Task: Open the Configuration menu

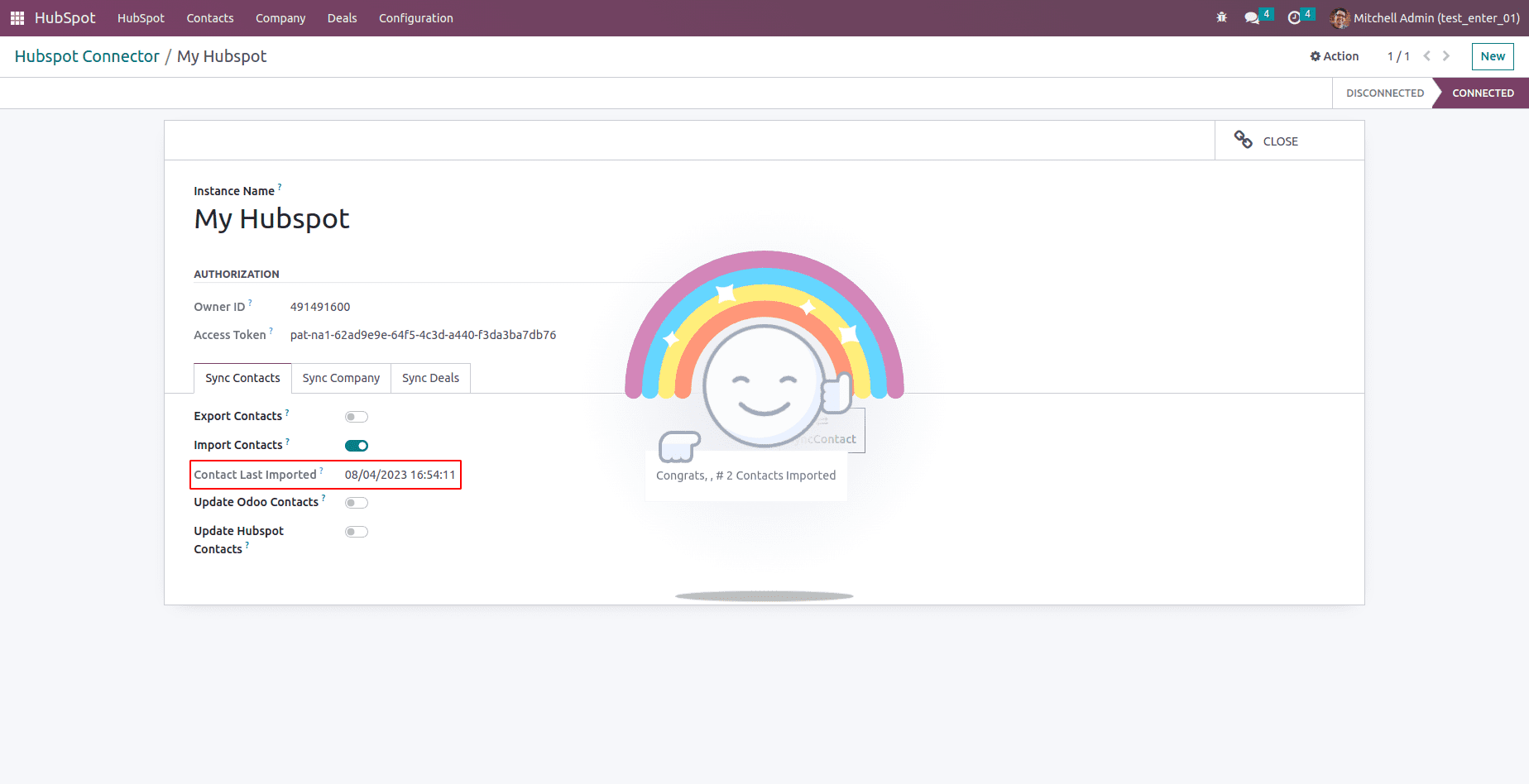Action: tap(416, 18)
